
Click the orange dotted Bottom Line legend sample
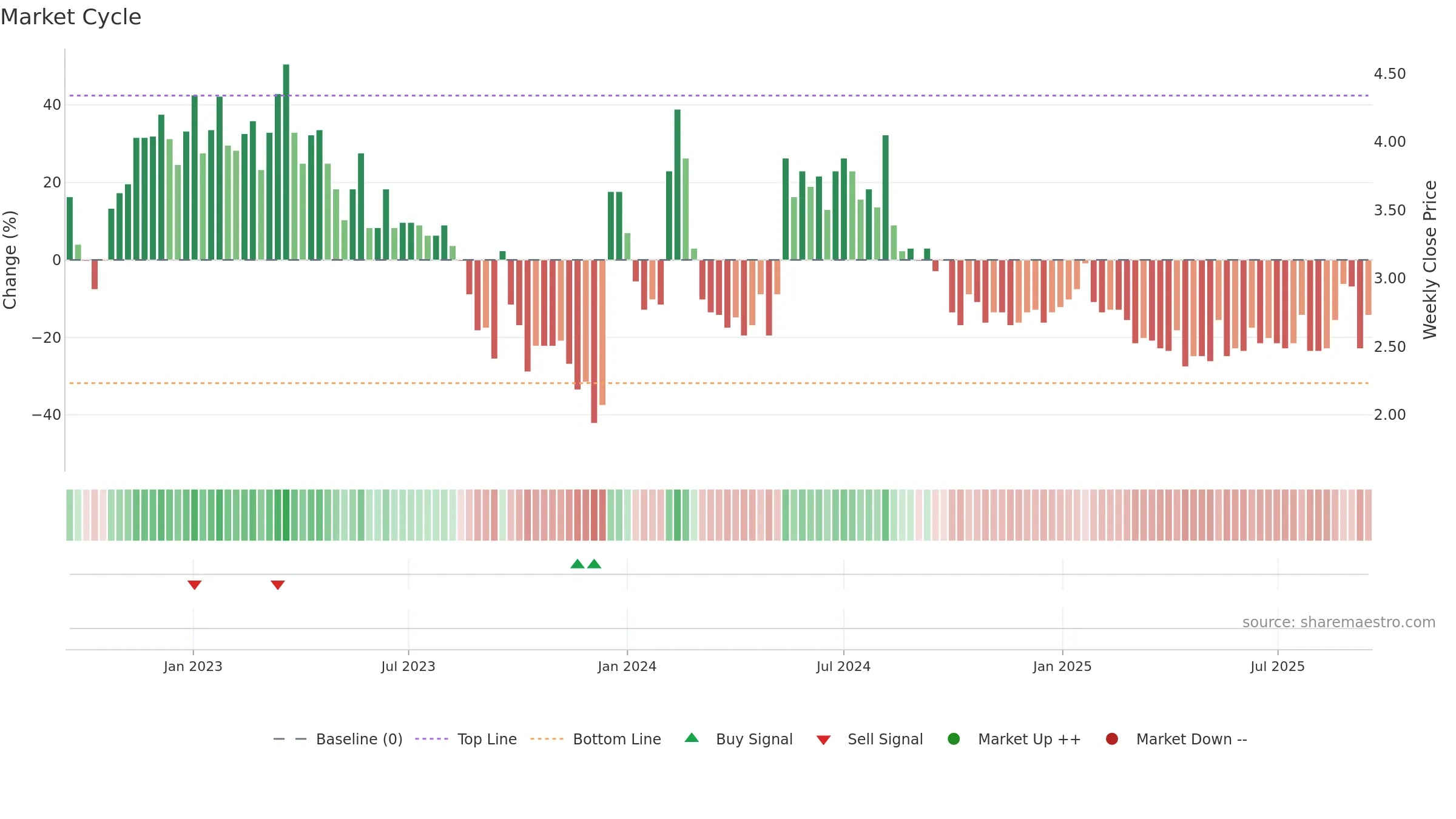click(x=547, y=739)
